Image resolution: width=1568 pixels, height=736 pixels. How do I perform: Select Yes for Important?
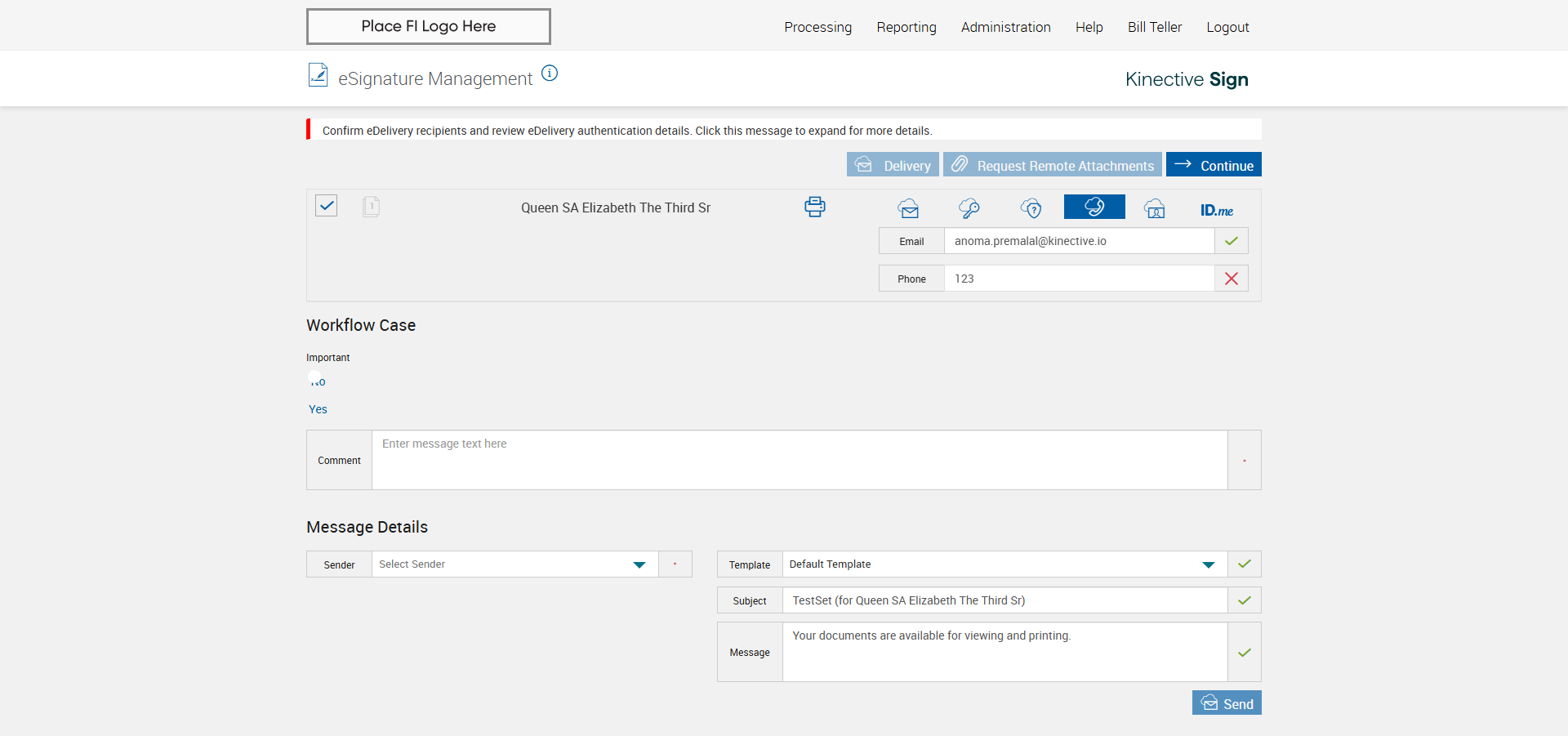point(318,409)
